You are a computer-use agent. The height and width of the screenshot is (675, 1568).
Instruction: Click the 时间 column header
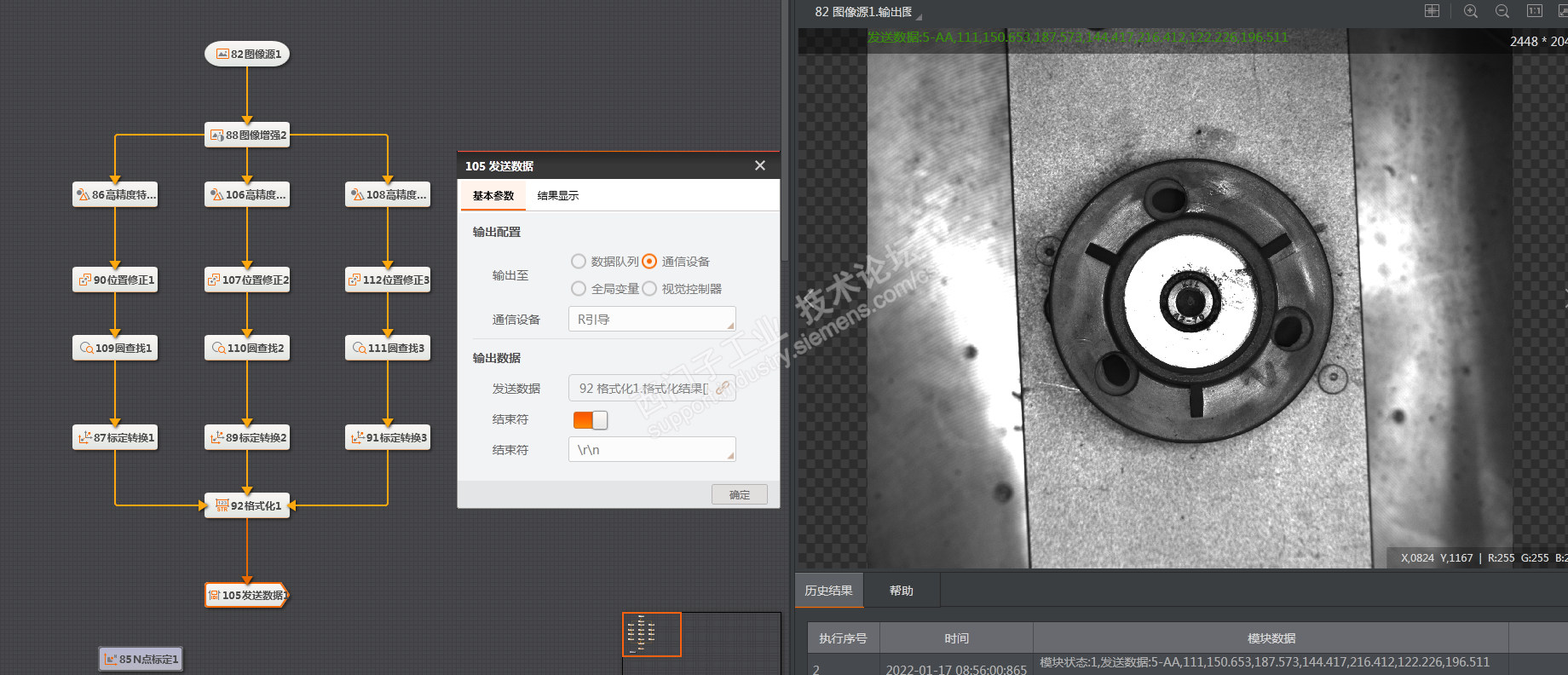click(x=956, y=638)
